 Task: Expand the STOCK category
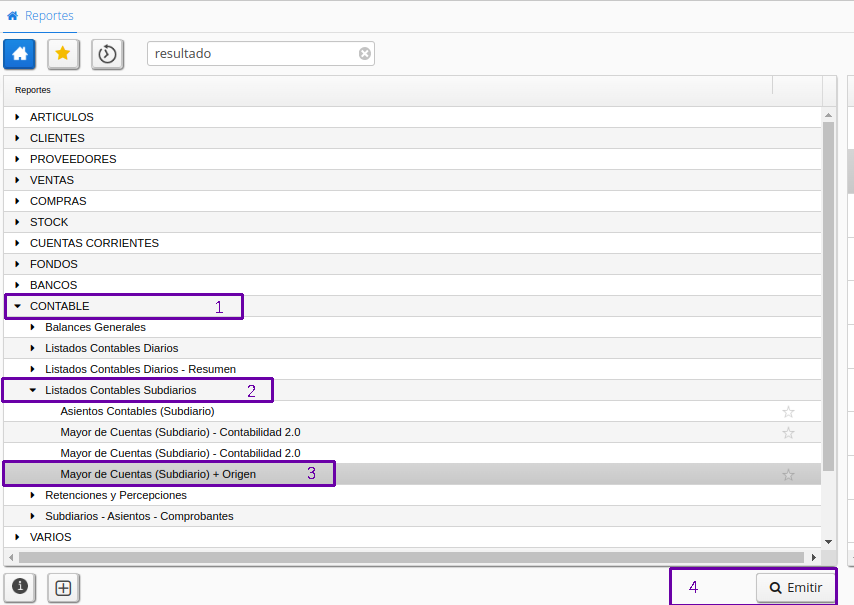[17, 222]
